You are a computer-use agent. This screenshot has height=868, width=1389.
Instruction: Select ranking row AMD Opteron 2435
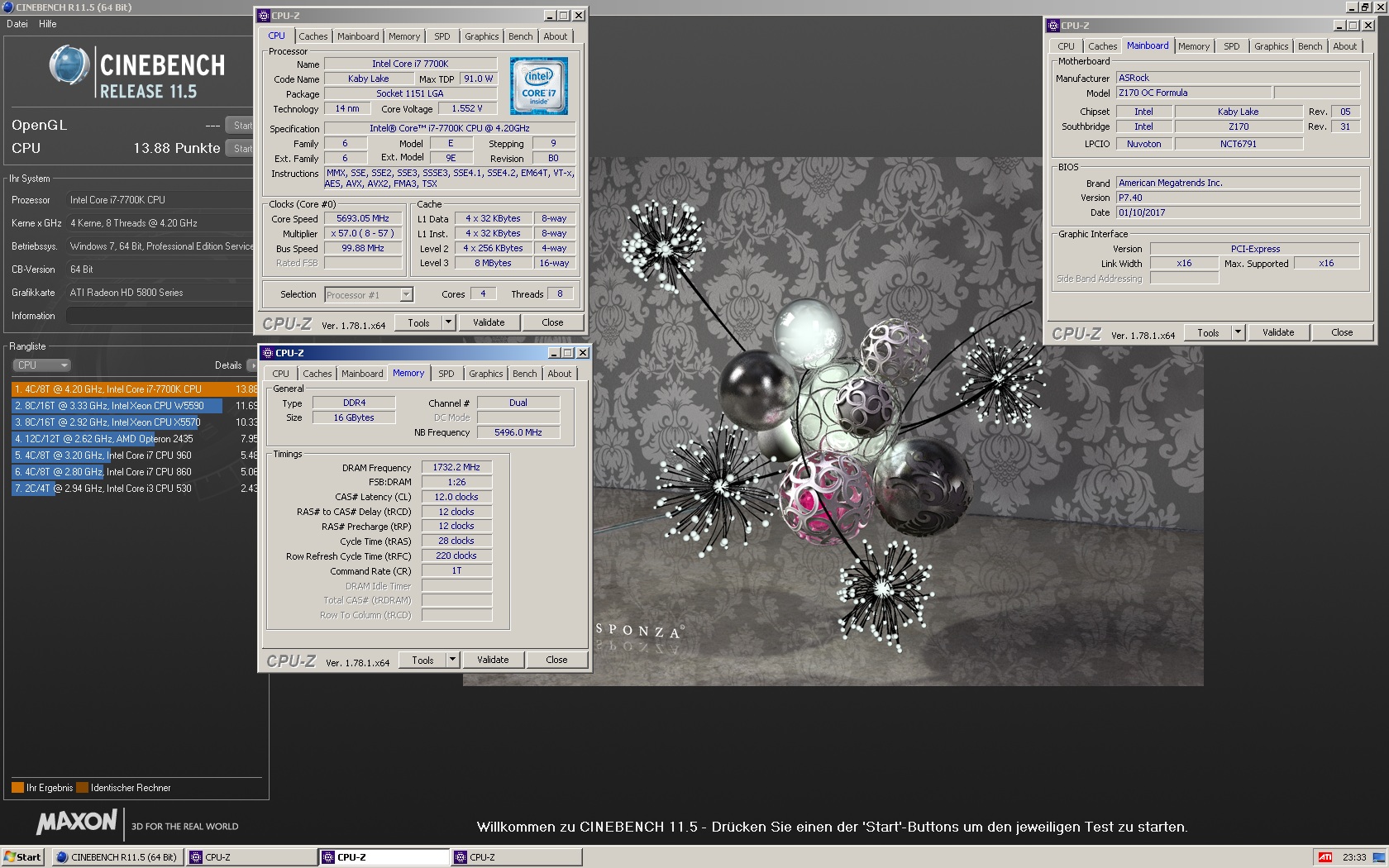135,438
